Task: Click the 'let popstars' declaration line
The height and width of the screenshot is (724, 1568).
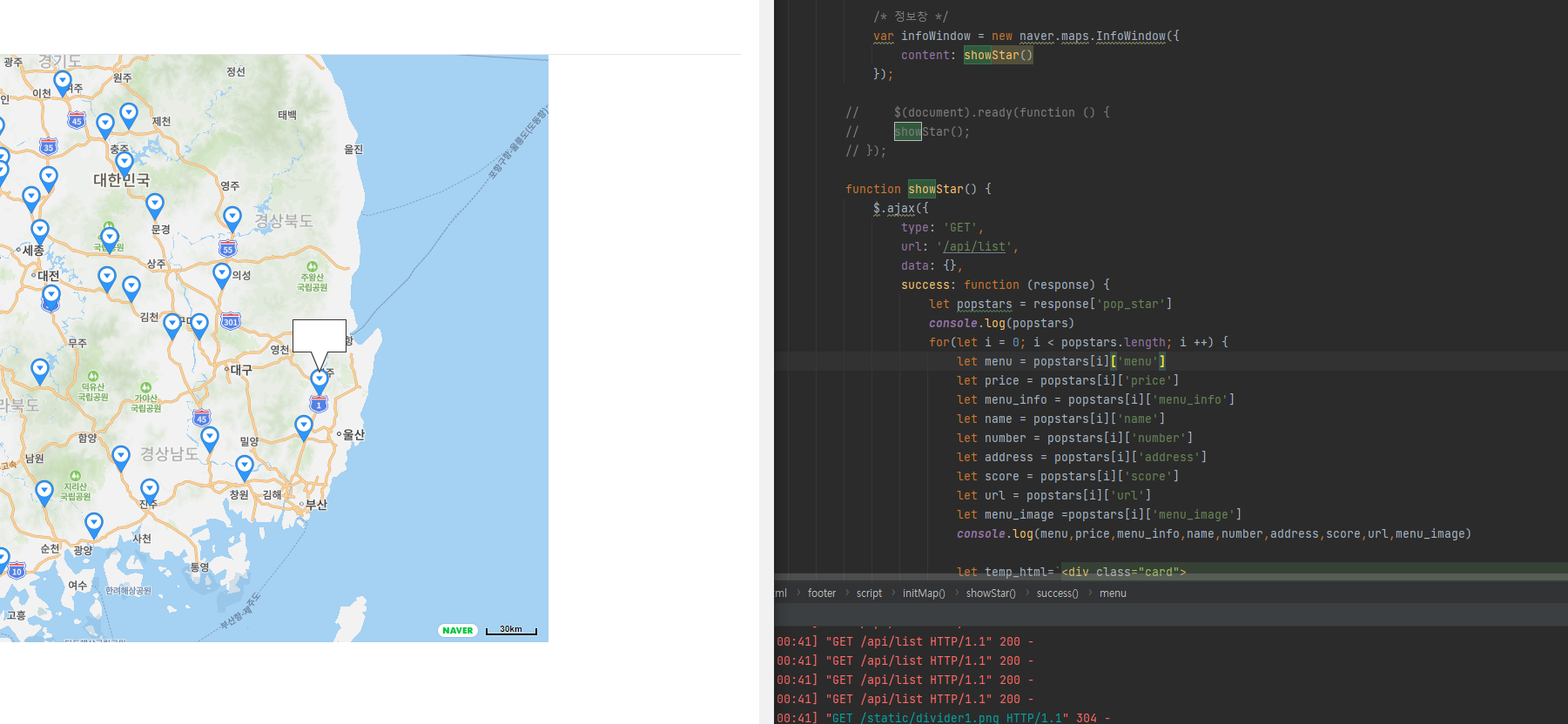Action: (x=1050, y=305)
